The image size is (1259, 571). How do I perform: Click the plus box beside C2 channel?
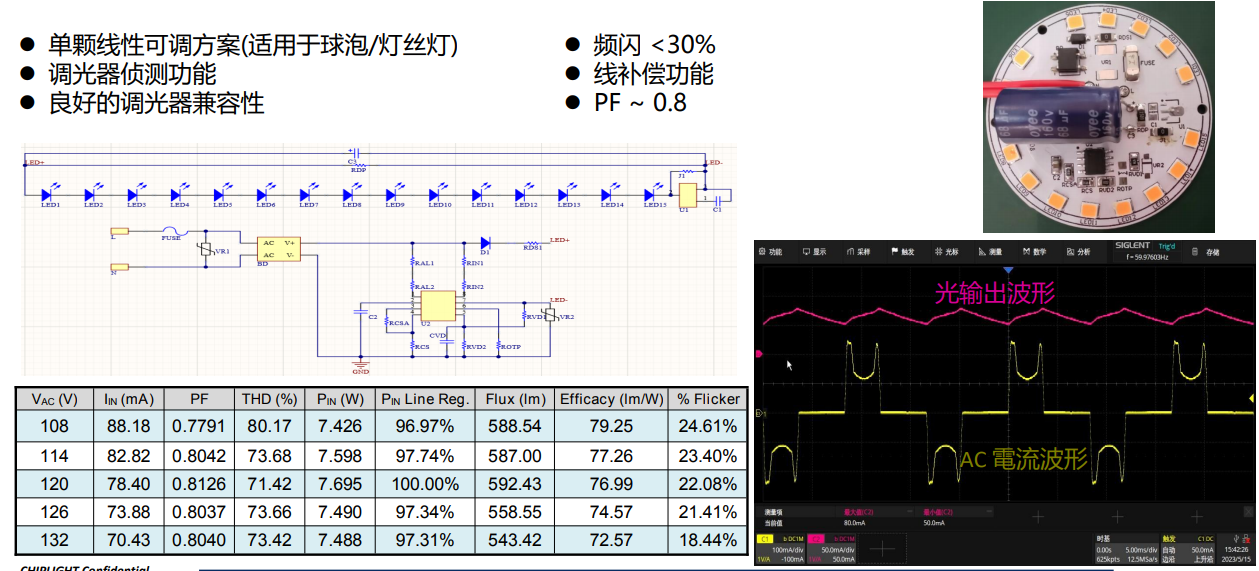point(882,548)
